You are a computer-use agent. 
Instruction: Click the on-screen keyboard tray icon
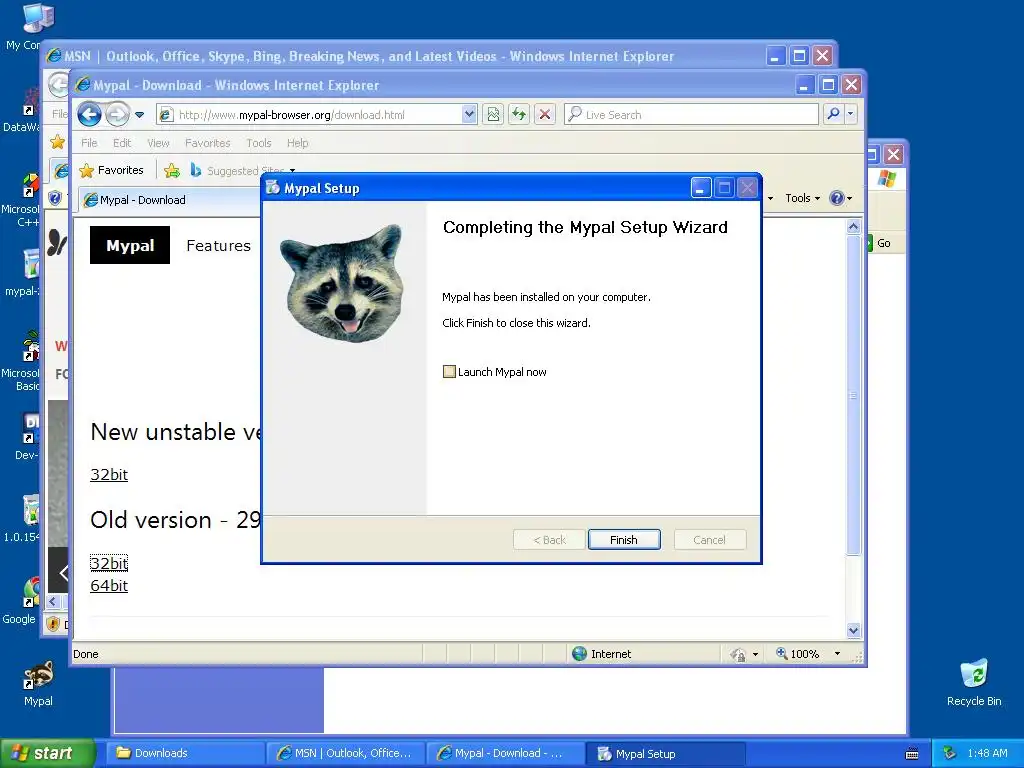pos(912,754)
